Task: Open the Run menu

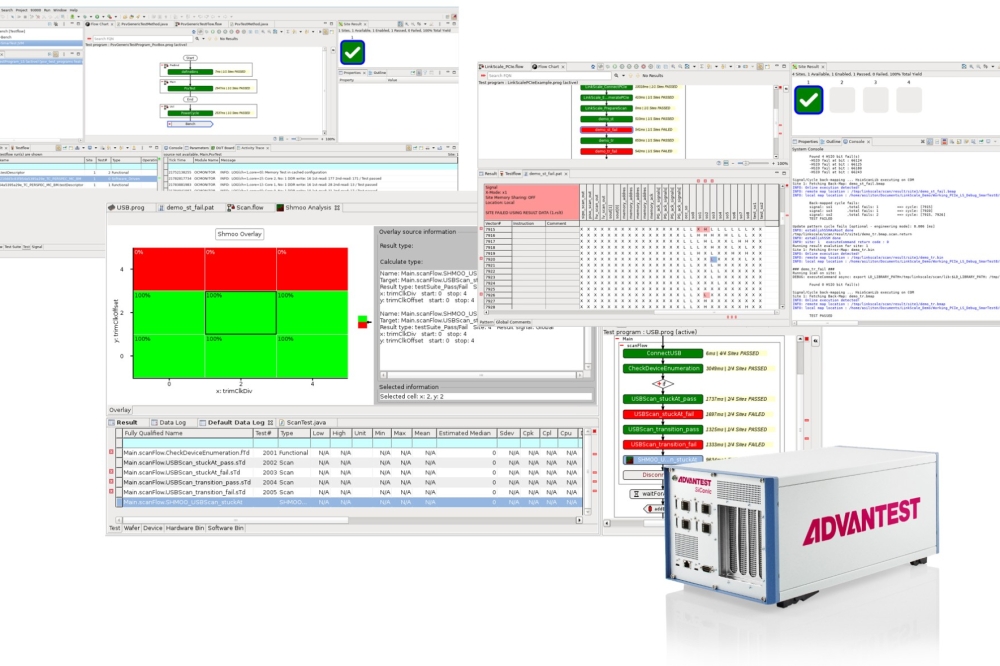Action: 47,10
